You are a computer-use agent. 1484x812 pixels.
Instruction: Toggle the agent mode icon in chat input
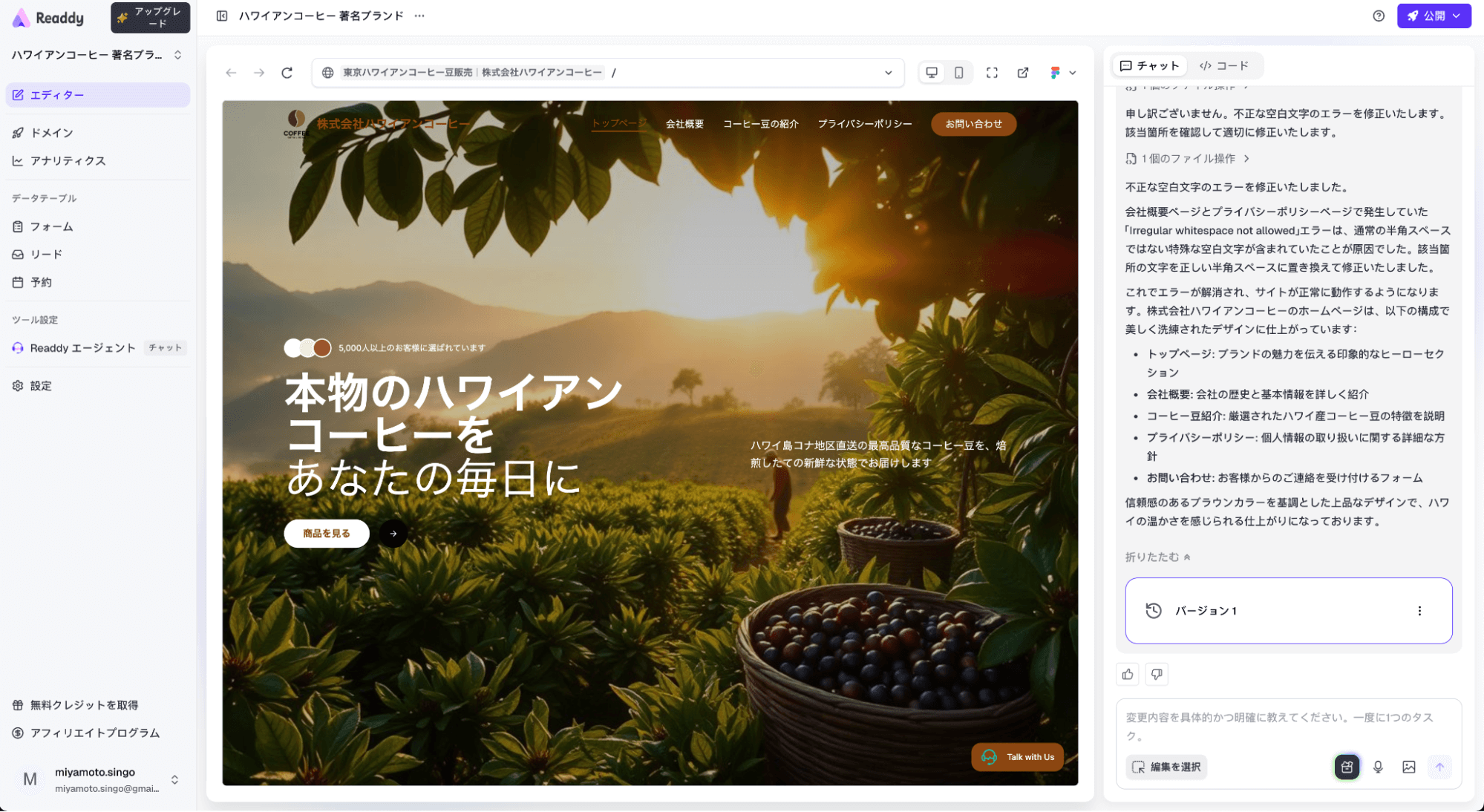pos(1347,767)
